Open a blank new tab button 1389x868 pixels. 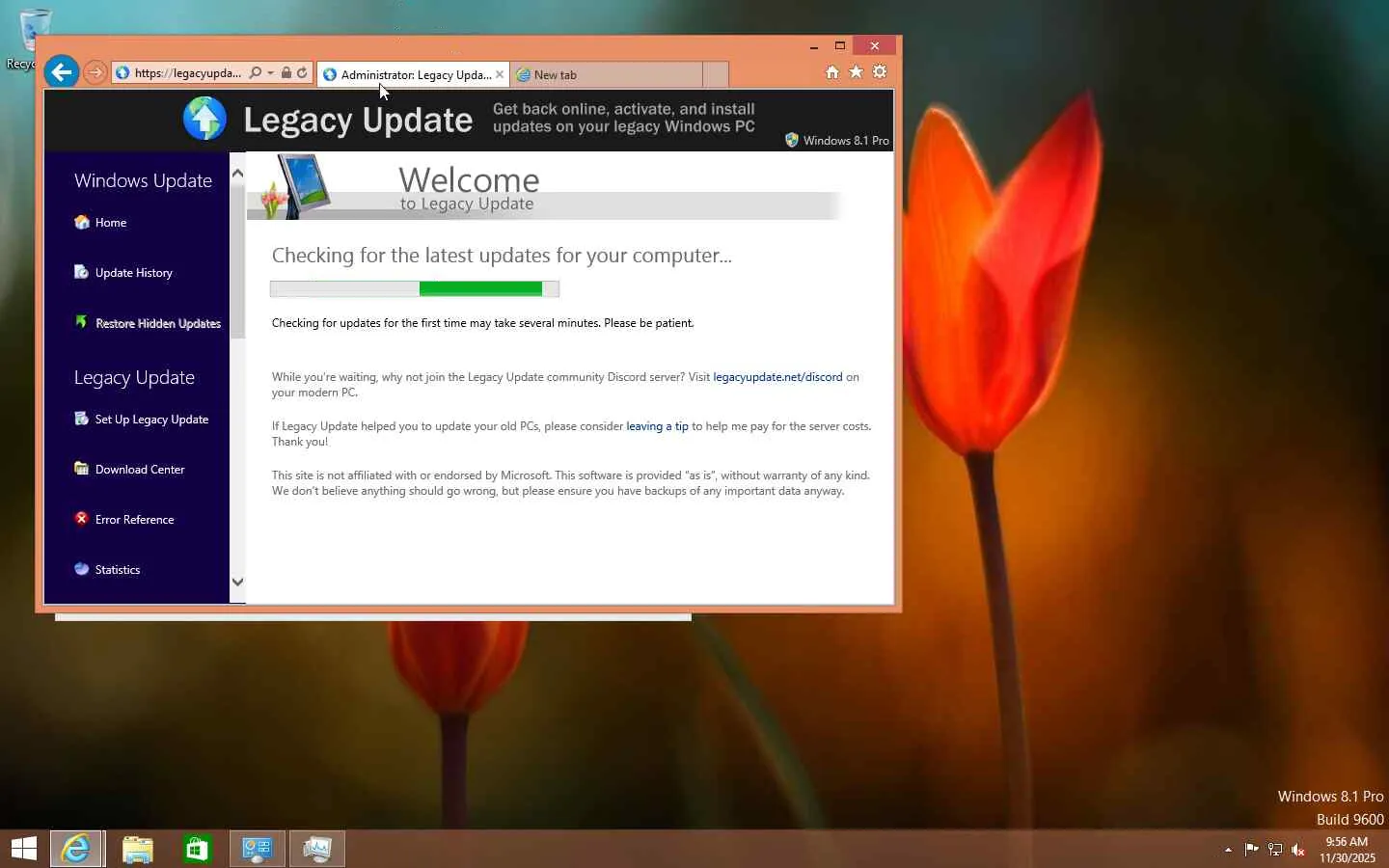(715, 74)
